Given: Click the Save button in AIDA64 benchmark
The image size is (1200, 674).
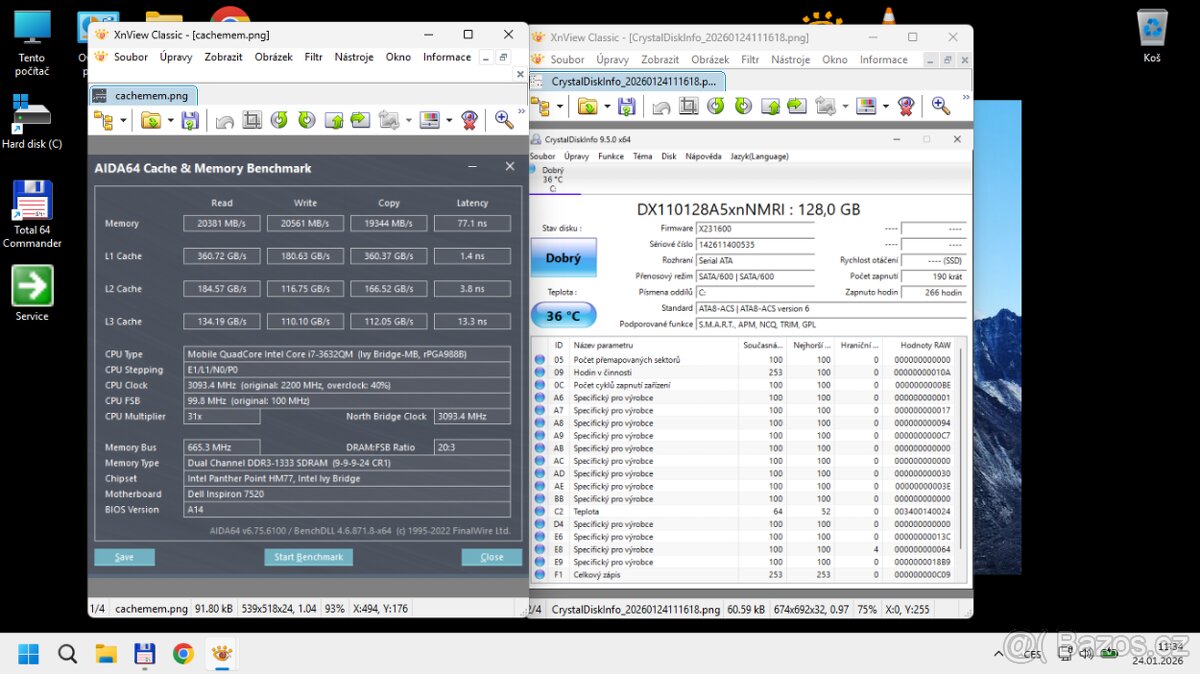Looking at the screenshot, I should click(x=124, y=557).
